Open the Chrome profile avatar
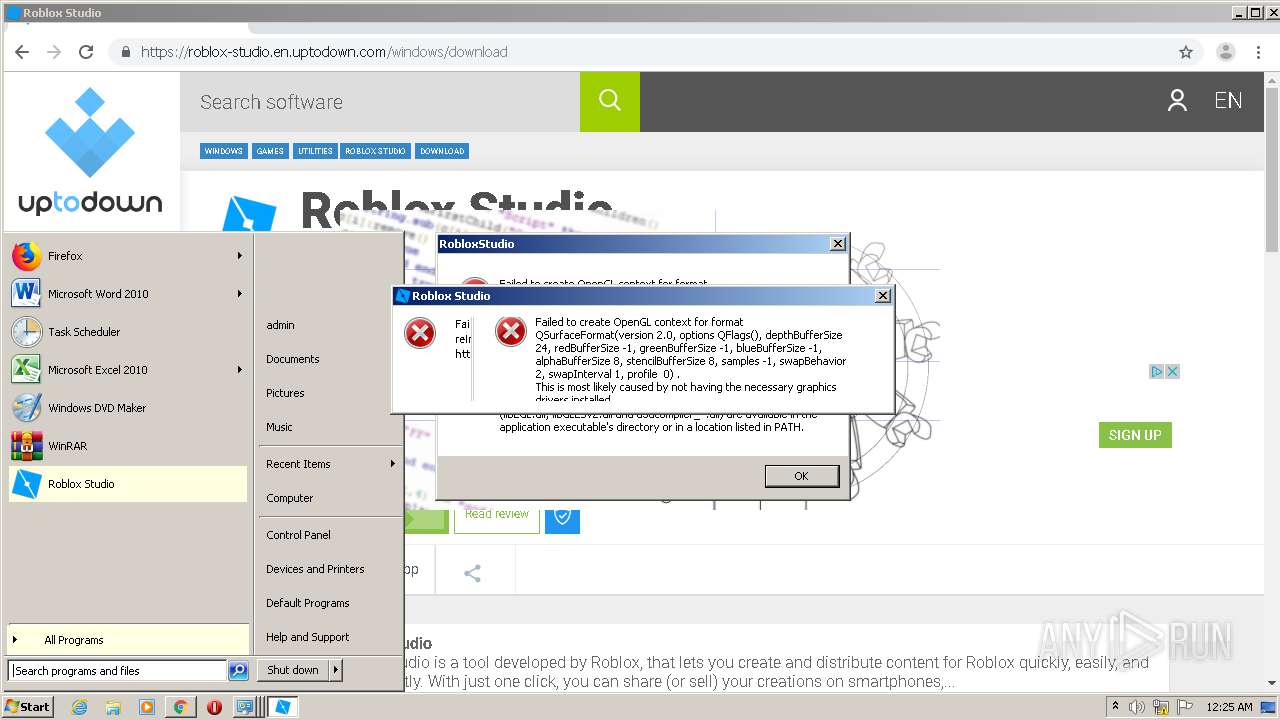 1225,52
